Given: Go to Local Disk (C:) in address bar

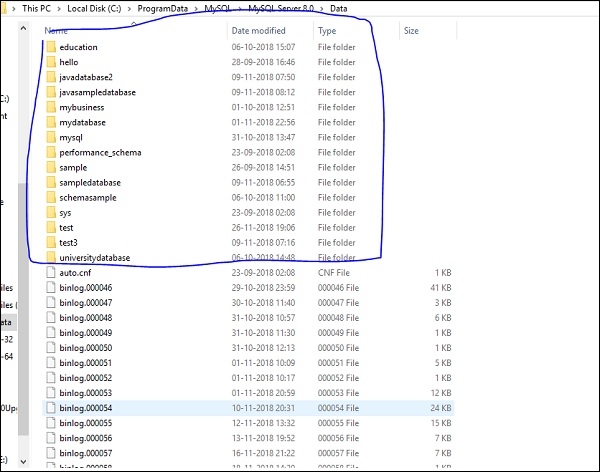Looking at the screenshot, I should click(x=94, y=8).
